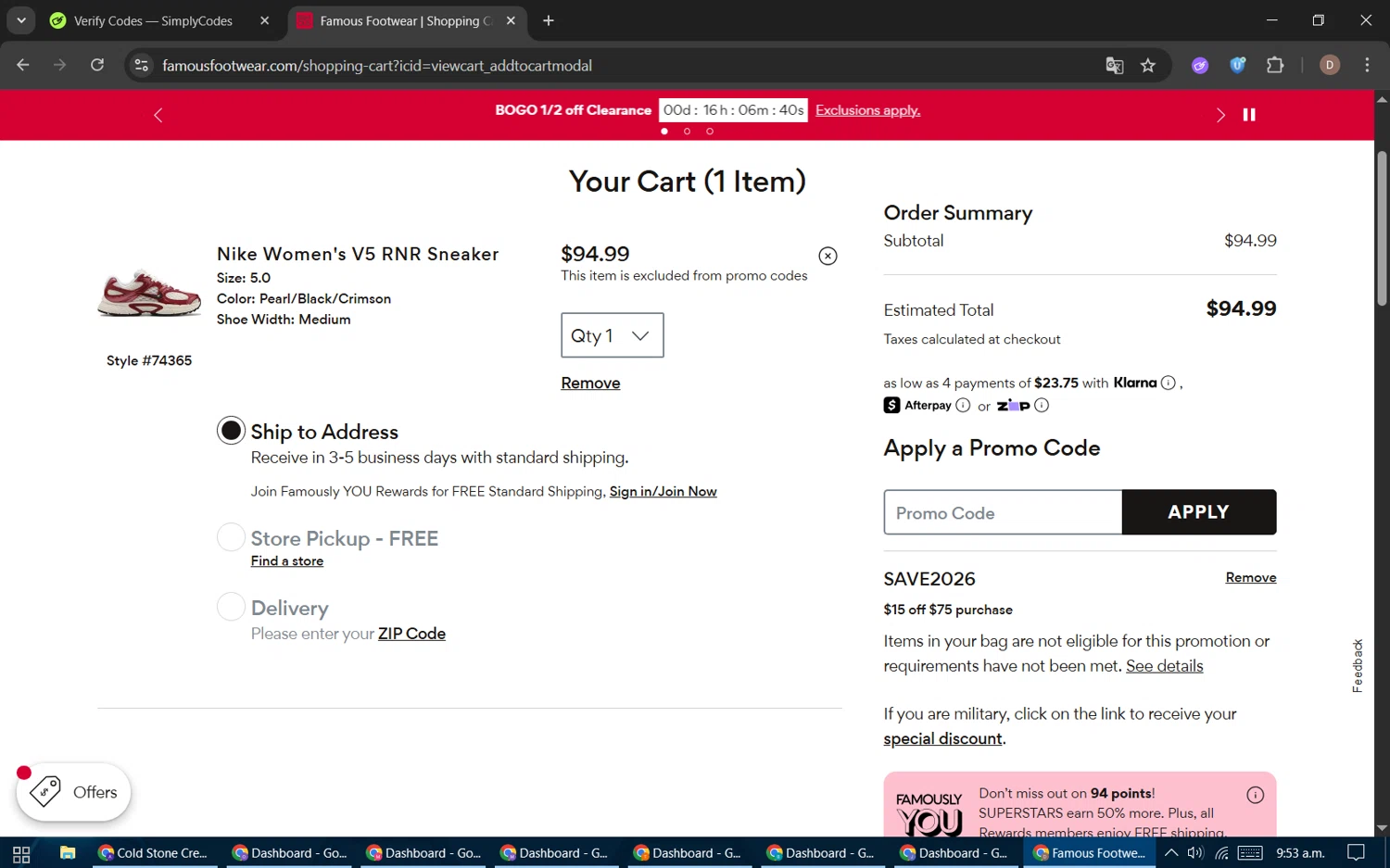The image size is (1390, 868).
Task: Go to previous promo banner slide
Action: coord(158,115)
